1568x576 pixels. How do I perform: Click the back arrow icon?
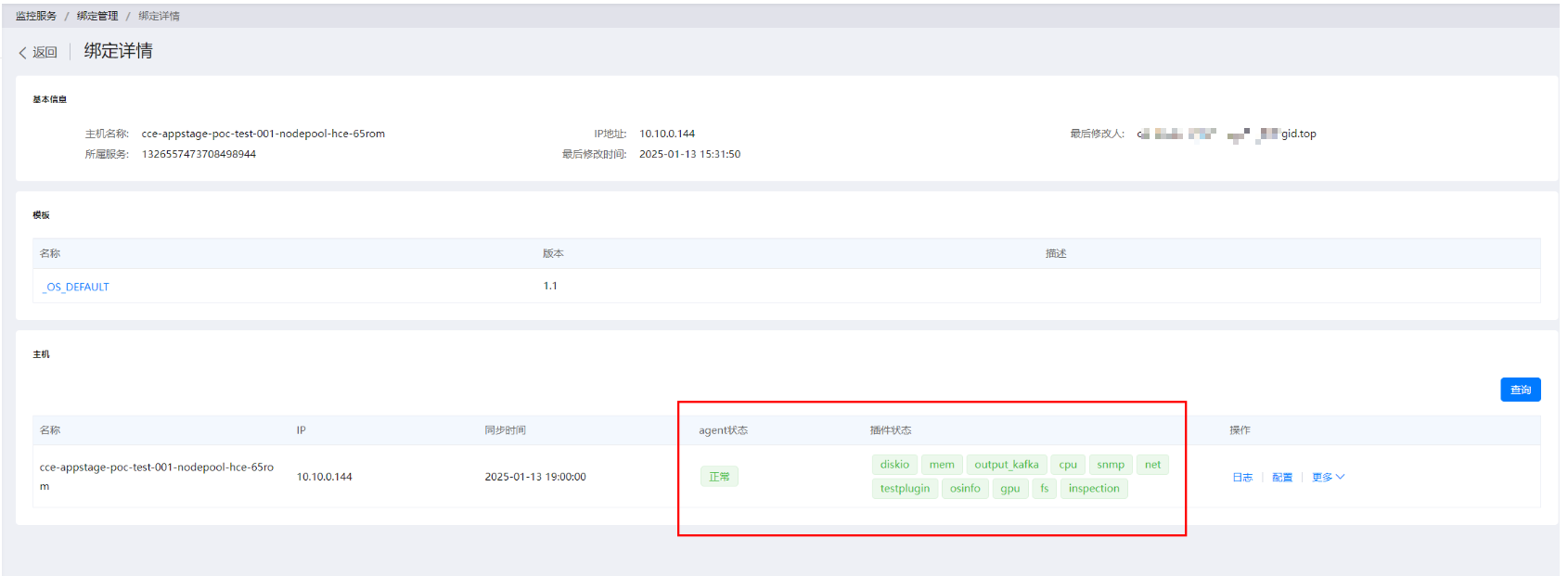pyautogui.click(x=23, y=53)
